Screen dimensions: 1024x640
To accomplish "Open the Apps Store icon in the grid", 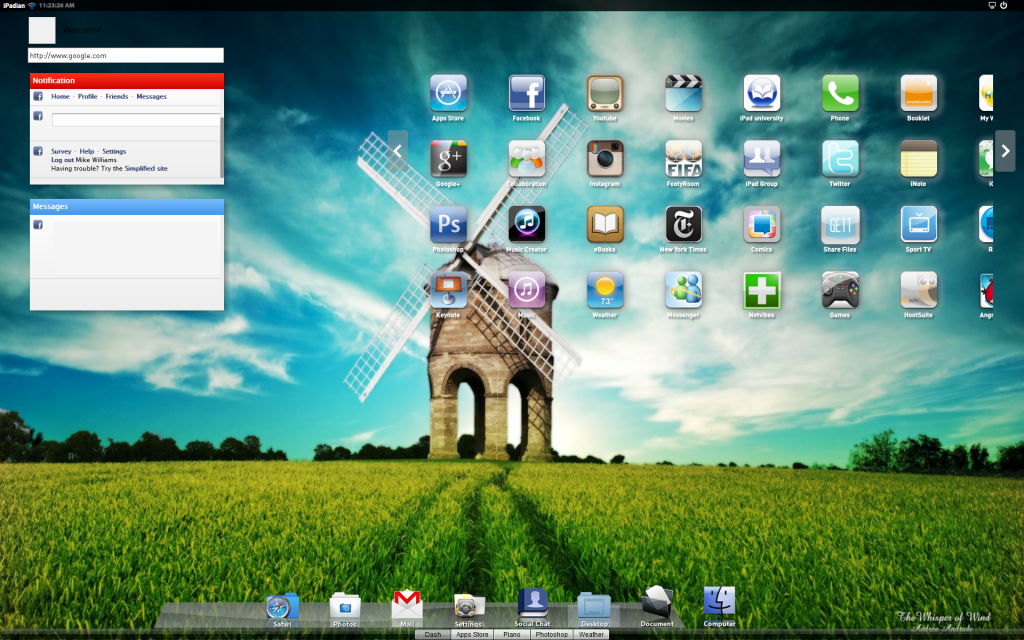I will 448,93.
